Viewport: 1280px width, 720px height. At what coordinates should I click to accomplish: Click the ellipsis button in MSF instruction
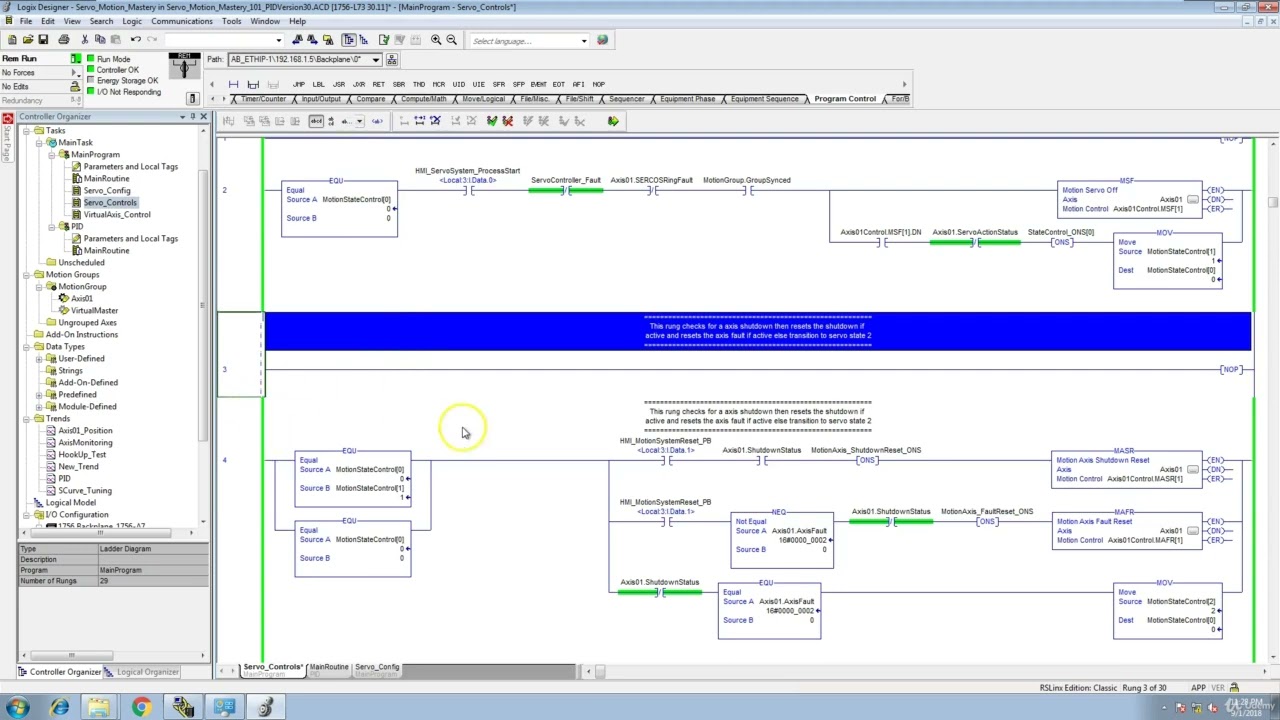click(x=1193, y=199)
